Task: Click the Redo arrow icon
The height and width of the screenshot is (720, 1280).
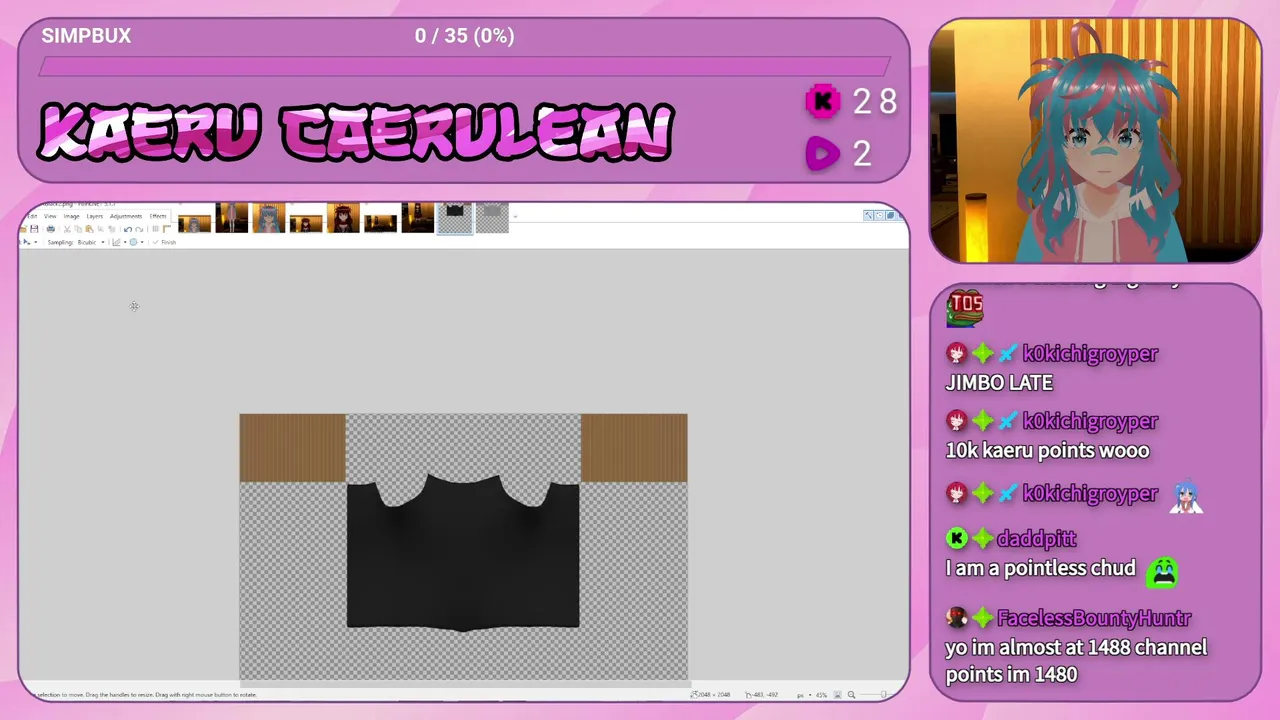Action: click(x=139, y=229)
